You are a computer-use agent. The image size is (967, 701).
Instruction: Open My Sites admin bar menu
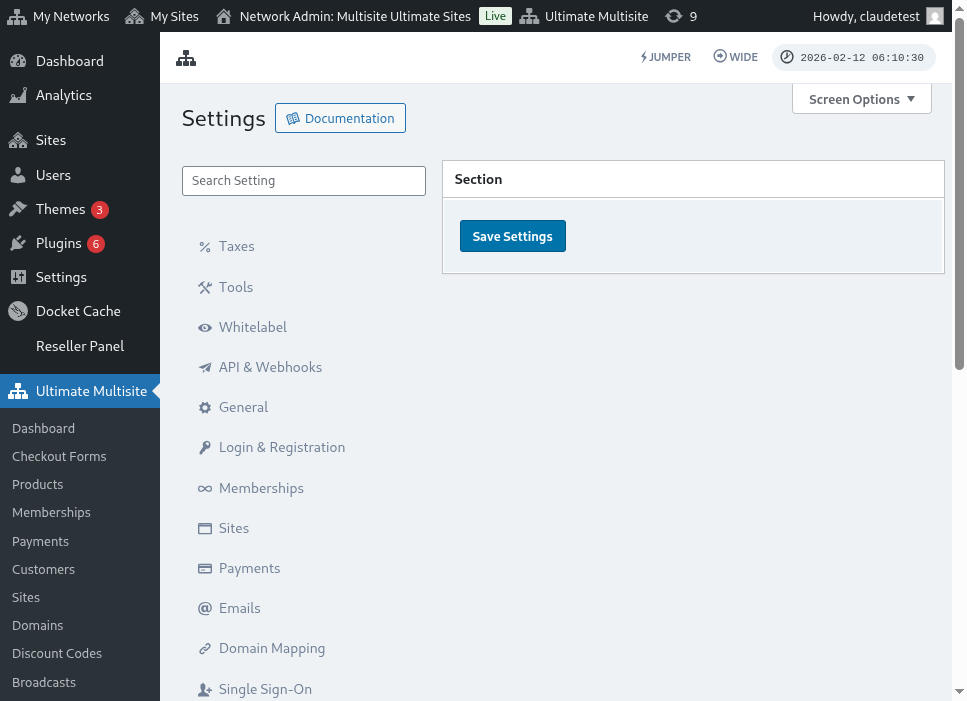tap(162, 16)
